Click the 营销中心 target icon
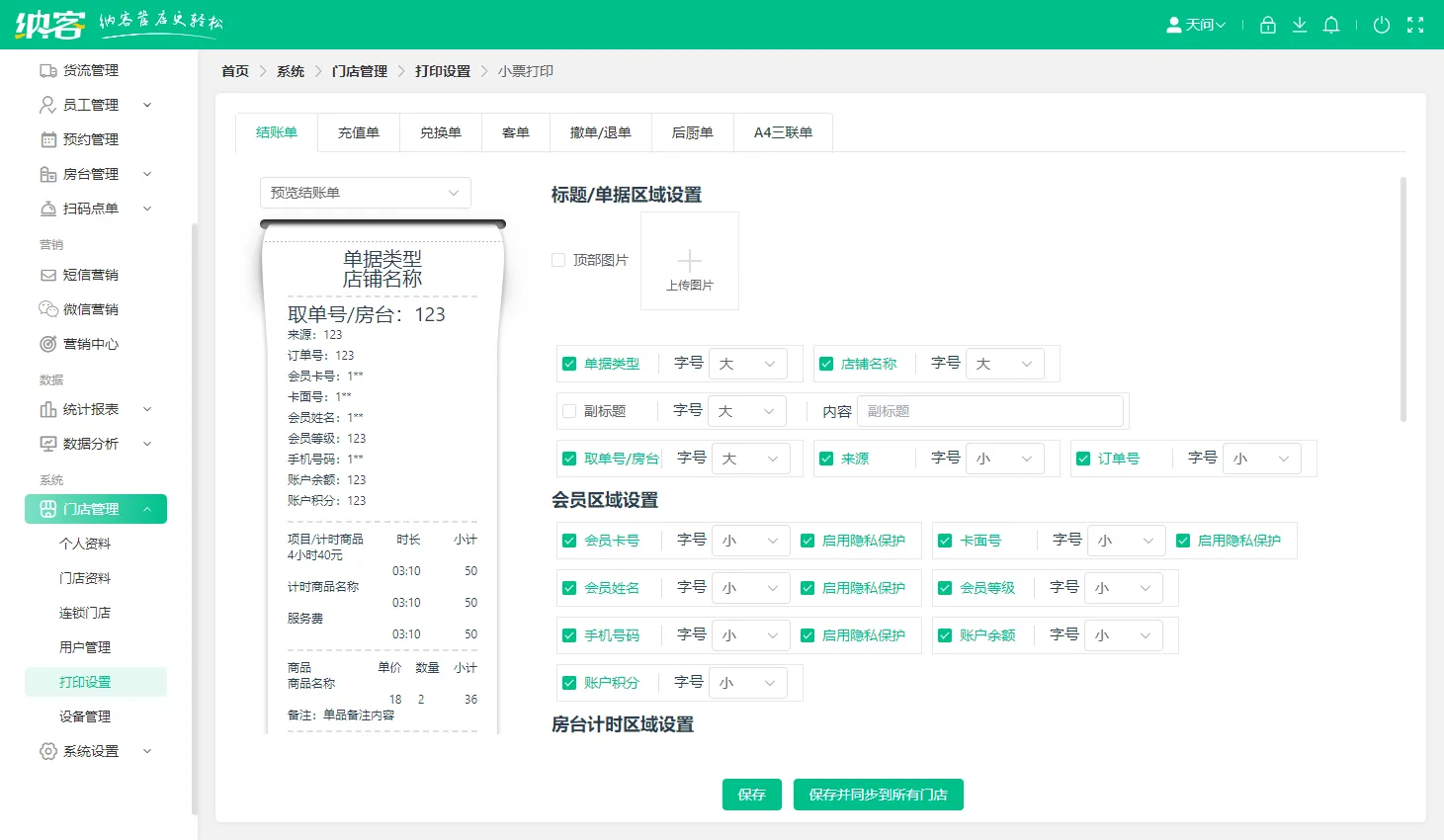 point(47,344)
